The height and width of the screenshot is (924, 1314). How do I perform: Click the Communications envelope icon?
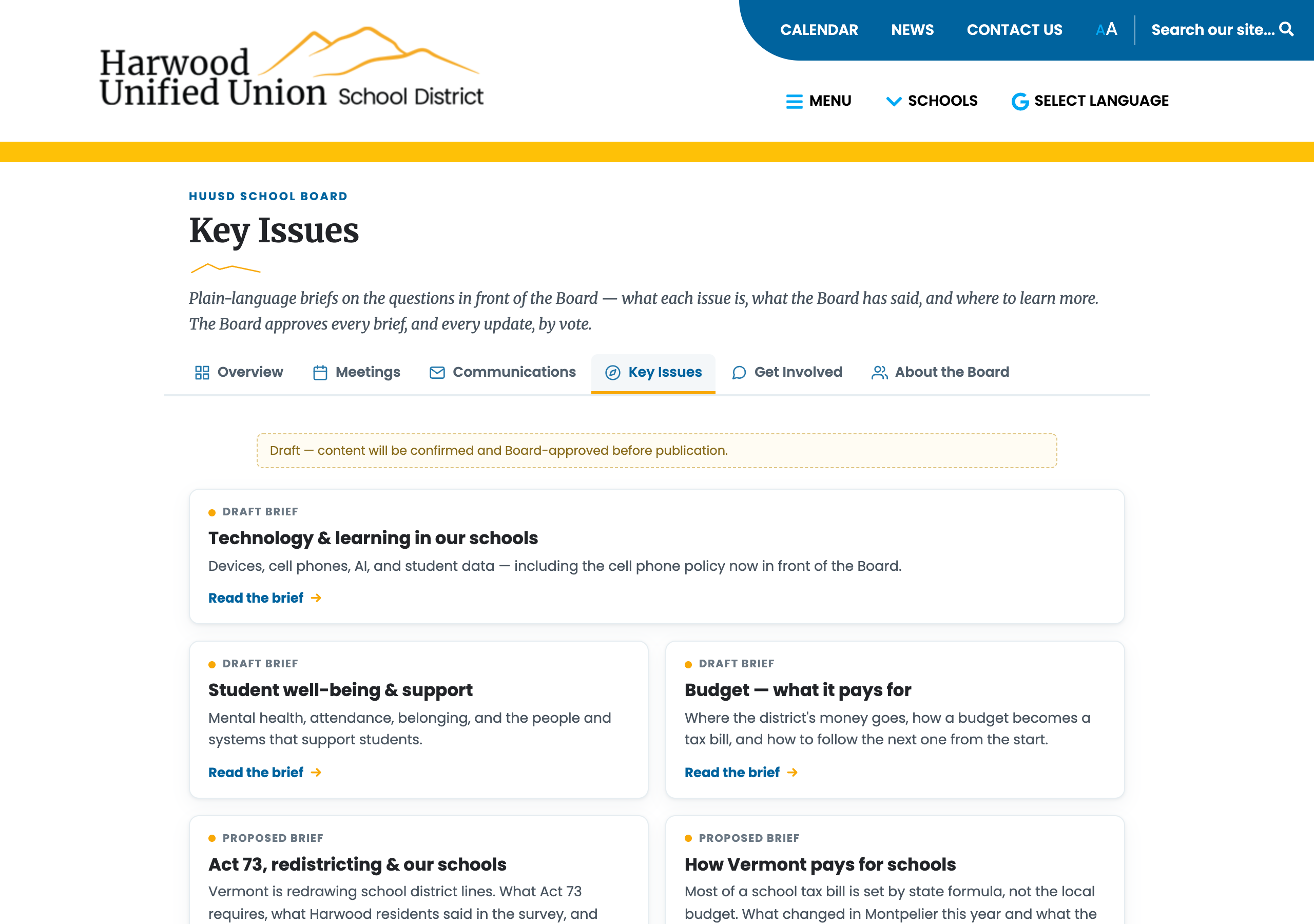[x=437, y=373]
